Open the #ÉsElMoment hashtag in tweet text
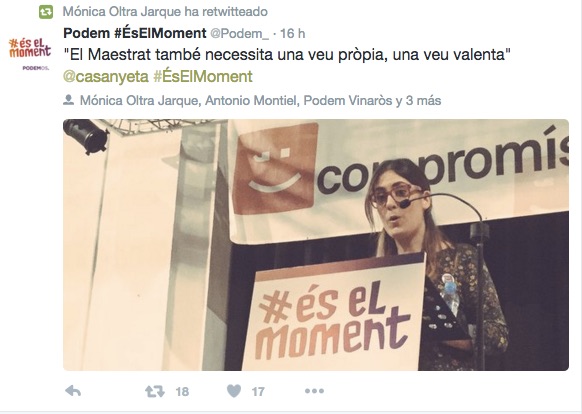Image resolution: width=582 pixels, height=414 pixels. coord(203,77)
